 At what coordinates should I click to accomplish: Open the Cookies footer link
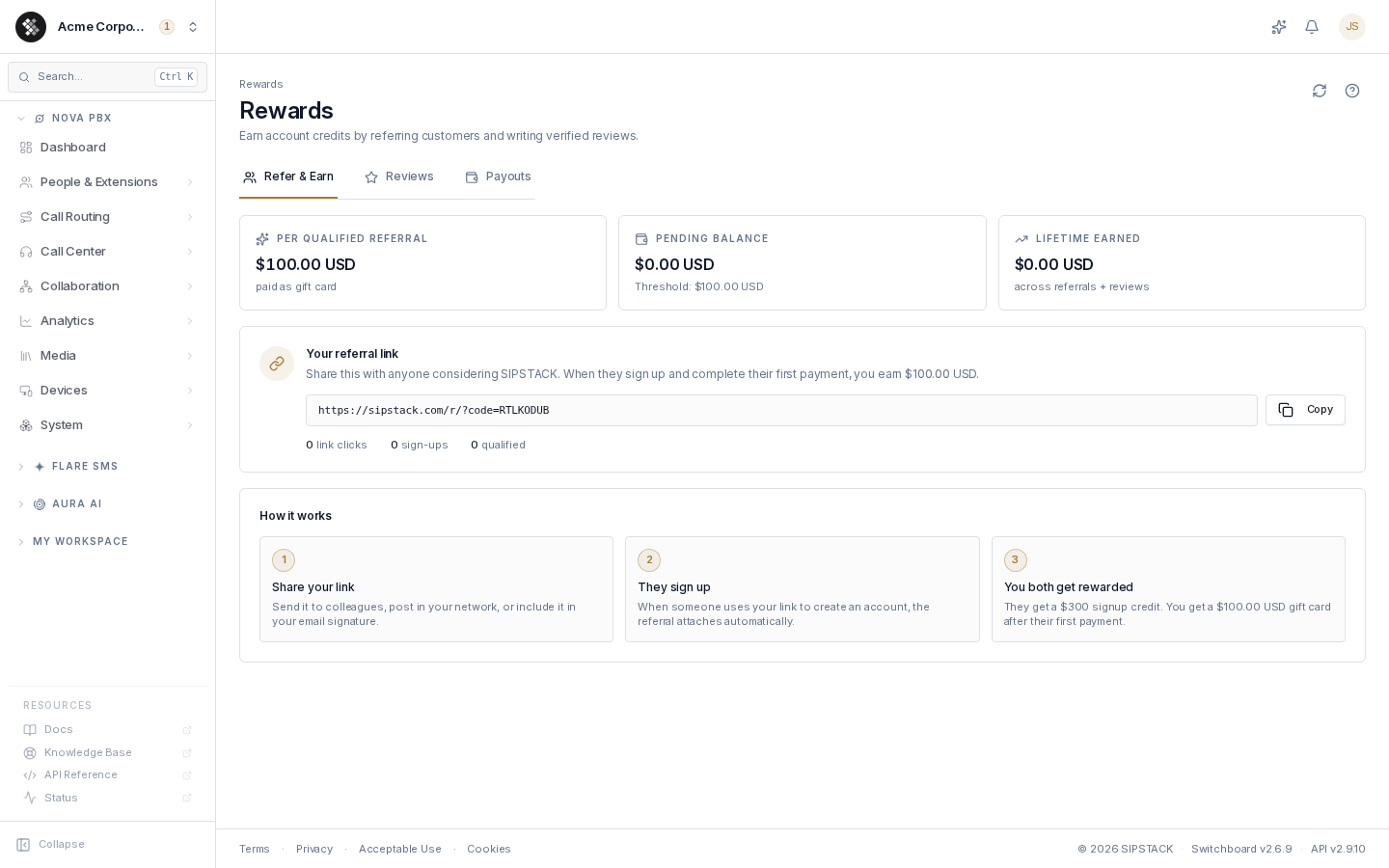489,850
